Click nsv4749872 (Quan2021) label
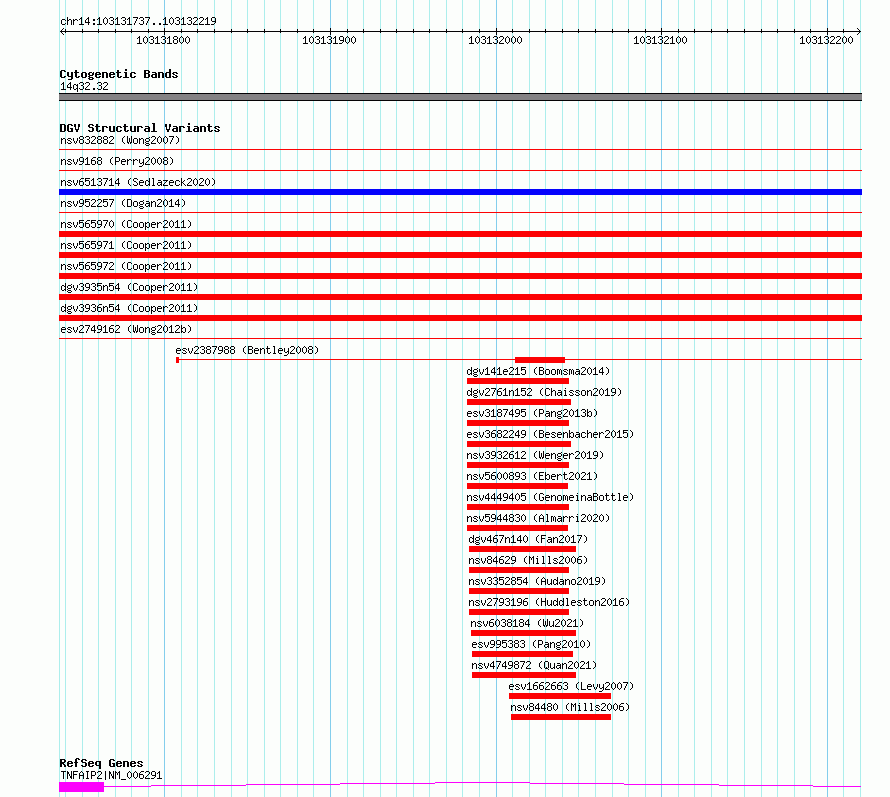Viewport: 890px width, 797px height. pyautogui.click(x=534, y=665)
